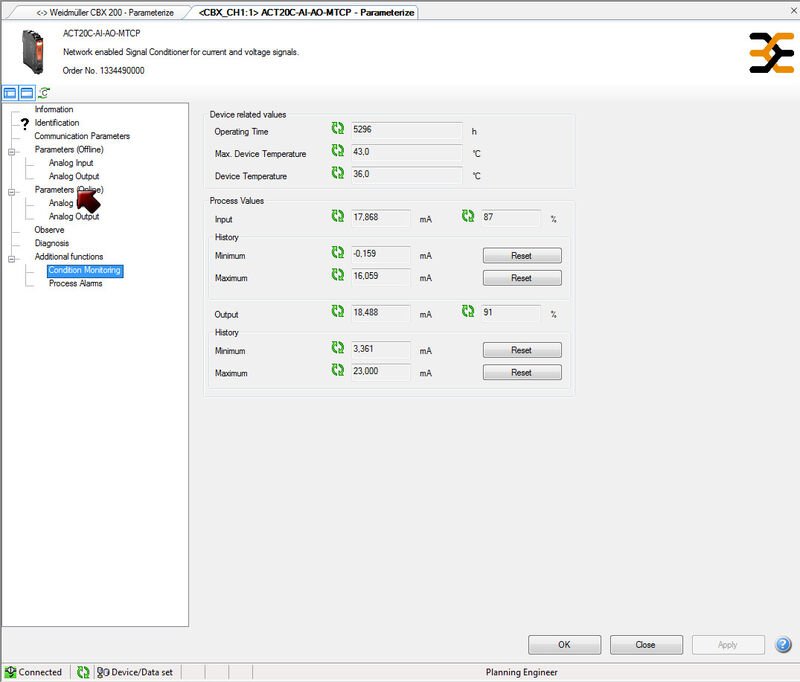Refresh the Input percent value
This screenshot has width=800, height=682.
coord(468,216)
